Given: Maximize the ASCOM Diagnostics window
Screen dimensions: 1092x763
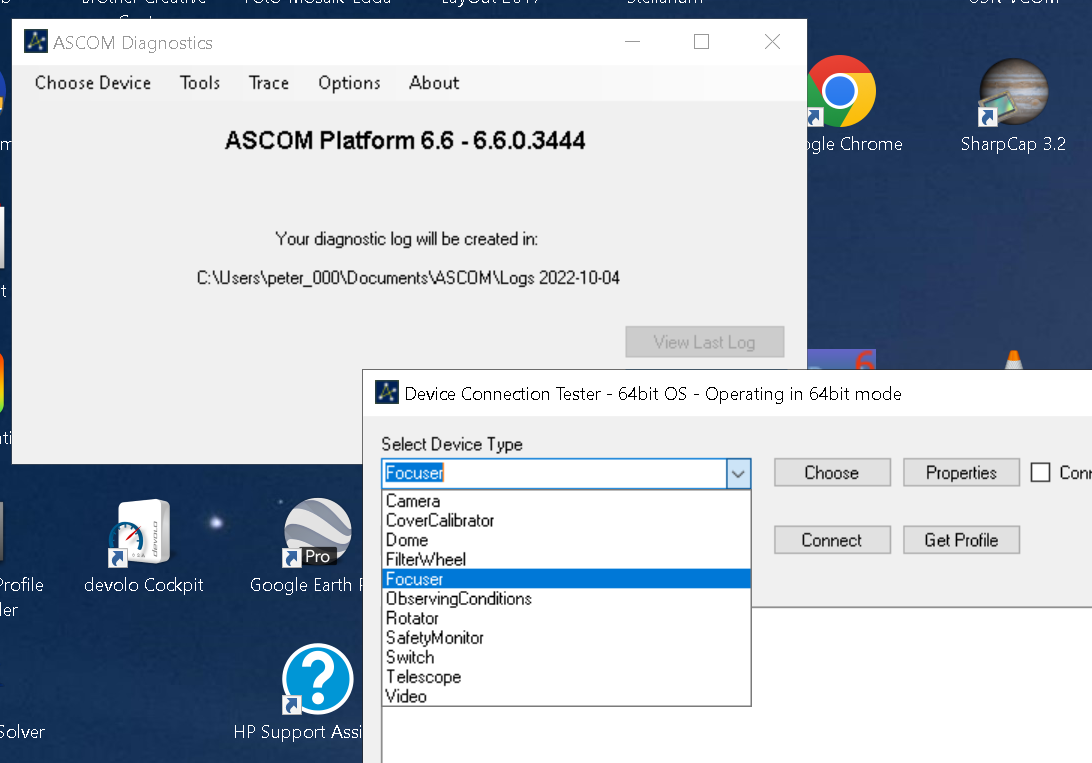Looking at the screenshot, I should [x=701, y=42].
